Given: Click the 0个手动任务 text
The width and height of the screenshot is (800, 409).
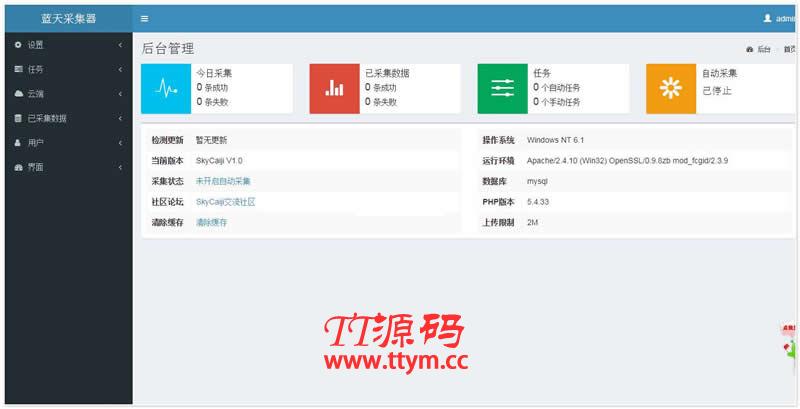Looking at the screenshot, I should click(x=557, y=102).
